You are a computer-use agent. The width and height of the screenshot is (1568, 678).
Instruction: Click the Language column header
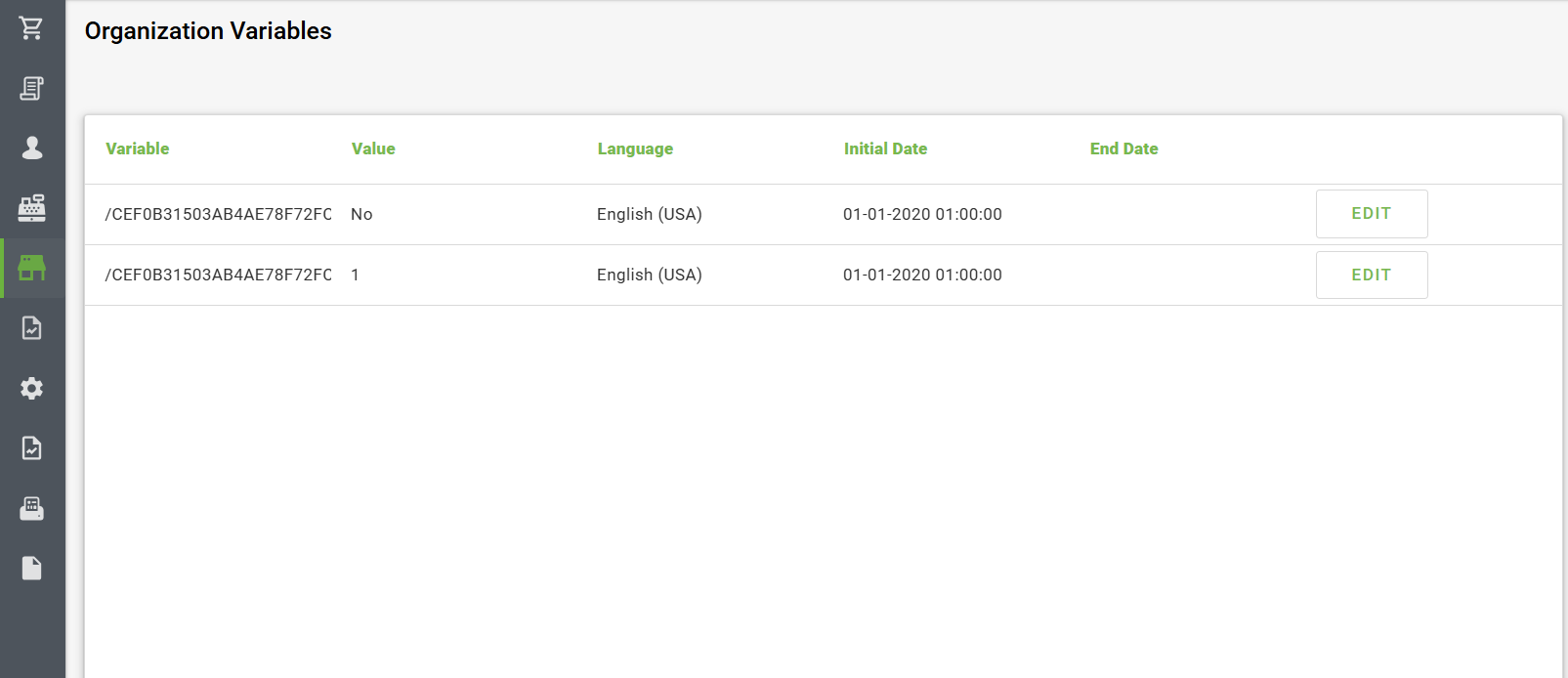[635, 148]
